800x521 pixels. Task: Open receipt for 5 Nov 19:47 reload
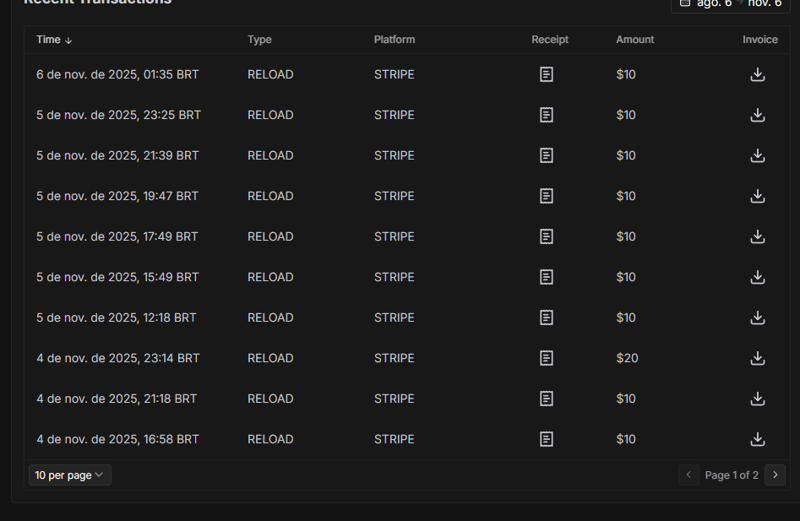coord(546,196)
